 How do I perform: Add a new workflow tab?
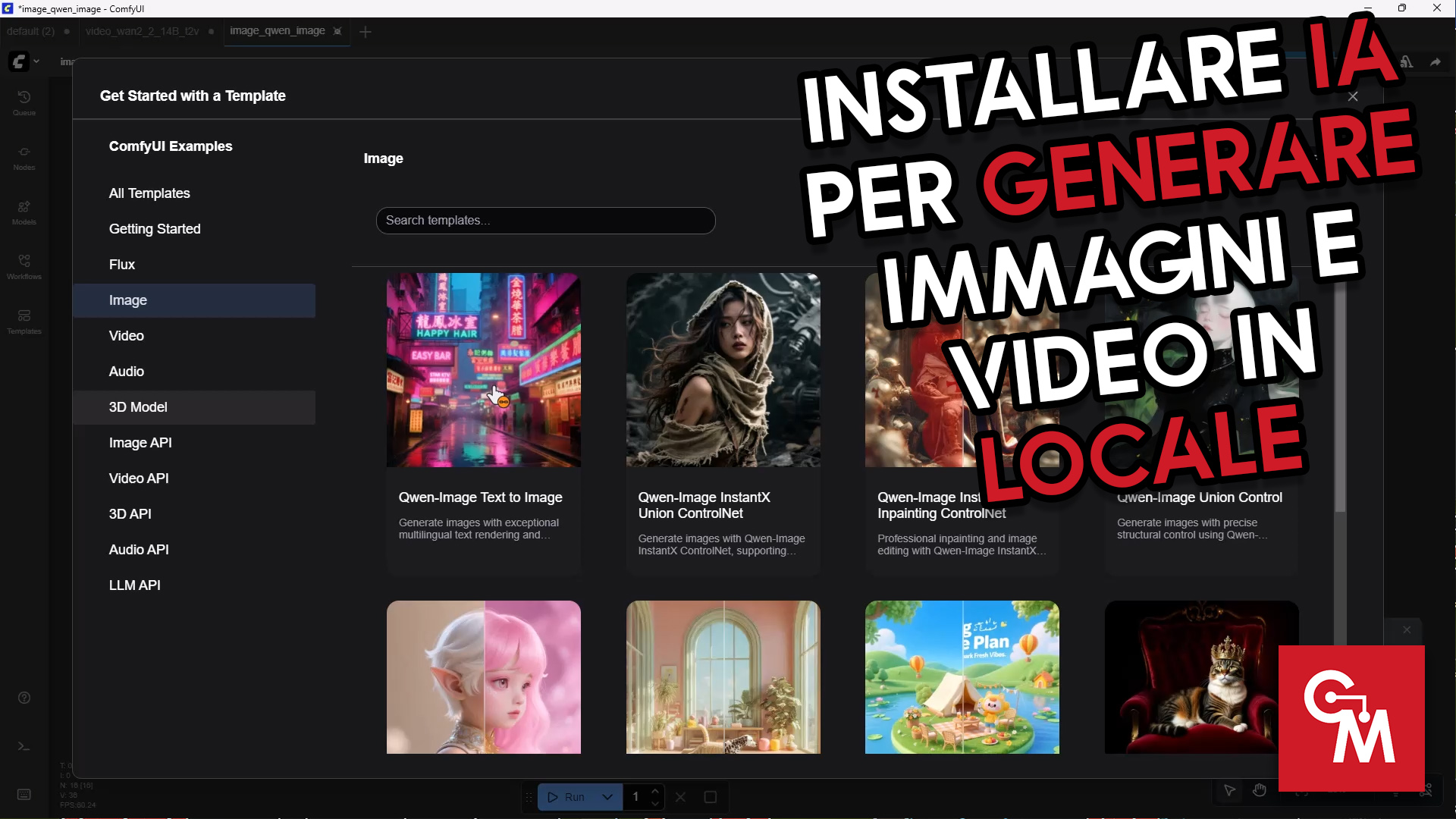coord(366,32)
